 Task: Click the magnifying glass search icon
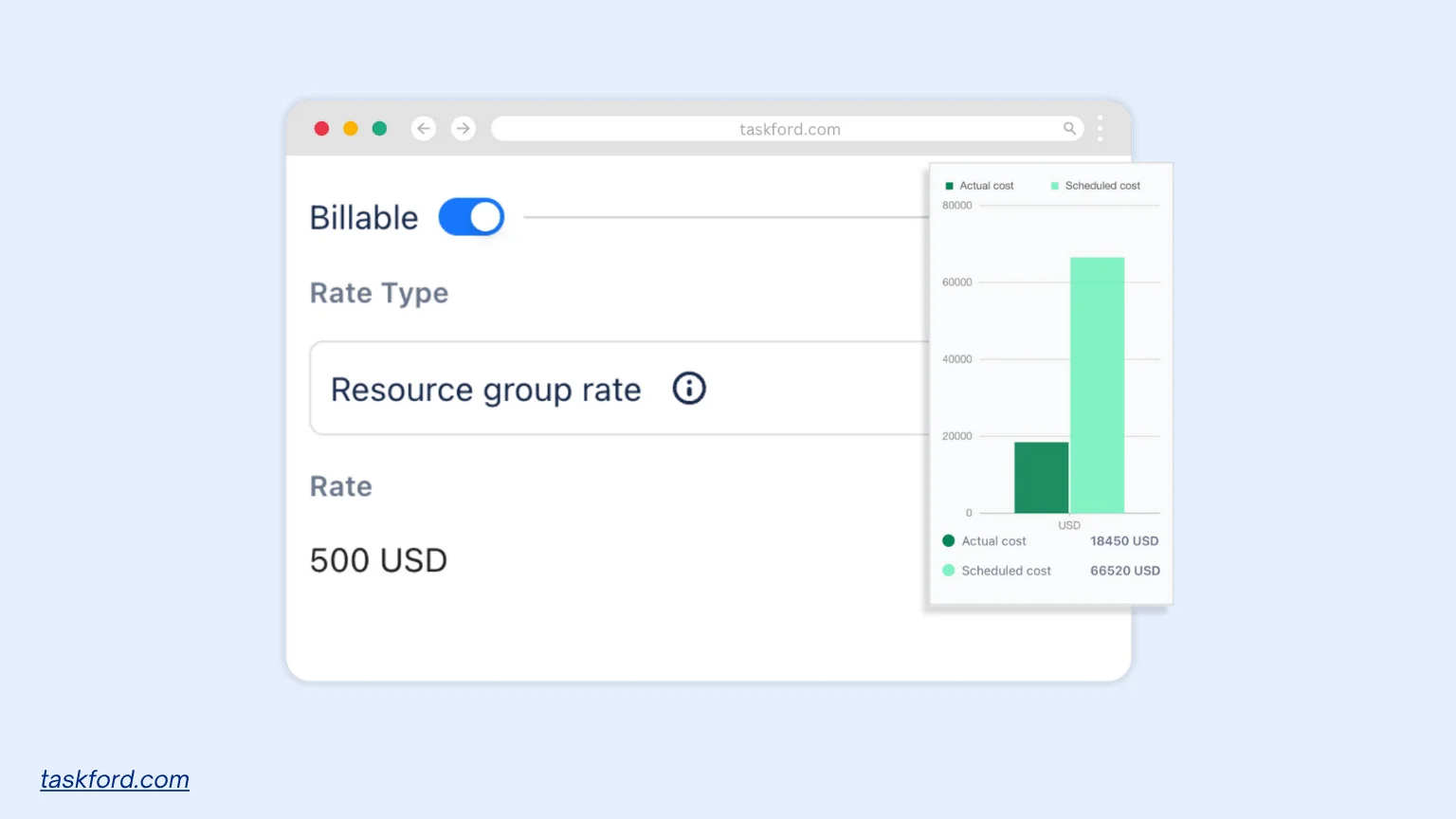click(1069, 128)
